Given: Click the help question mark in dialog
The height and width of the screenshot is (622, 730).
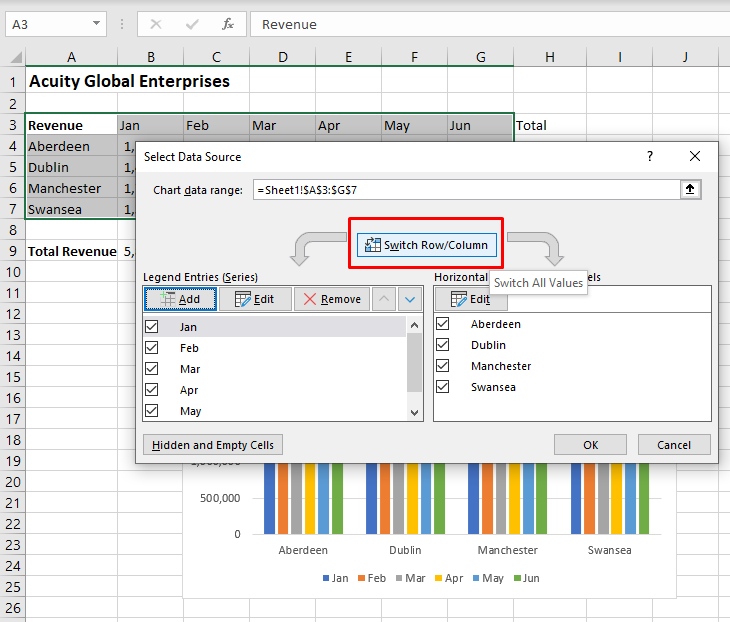Looking at the screenshot, I should pyautogui.click(x=650, y=156).
